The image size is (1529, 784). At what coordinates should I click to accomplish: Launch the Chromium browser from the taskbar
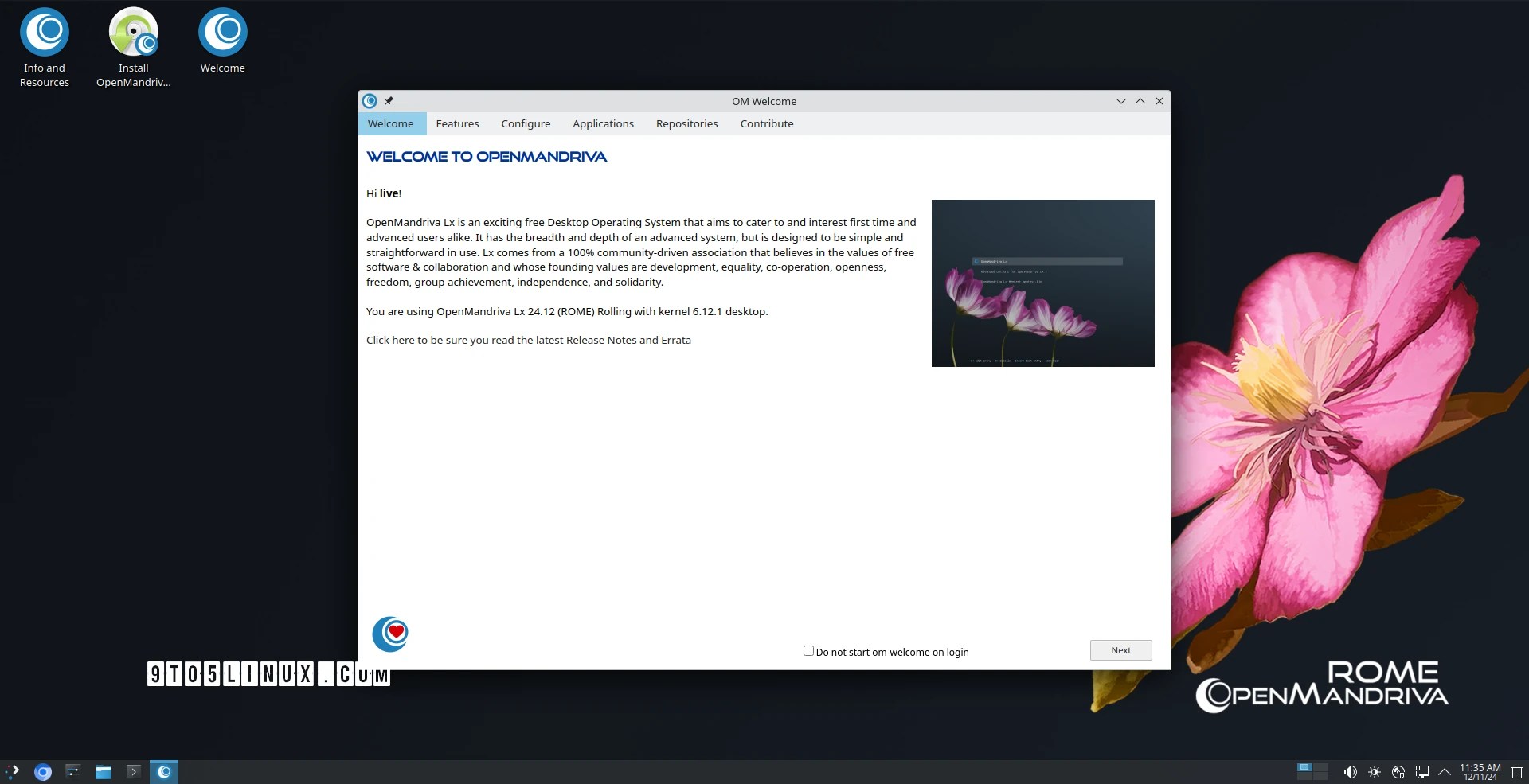point(43,771)
